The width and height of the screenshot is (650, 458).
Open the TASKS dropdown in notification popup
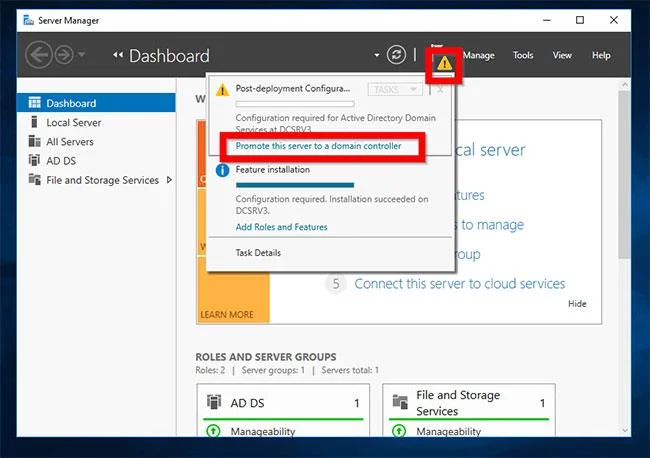point(395,90)
